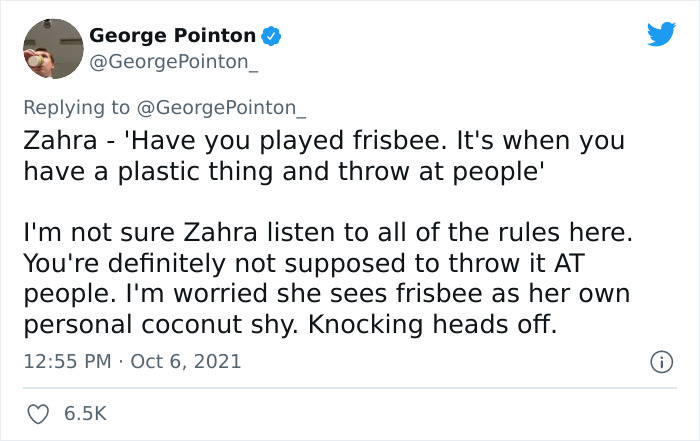Click the blue verified badge

[x=271, y=36]
